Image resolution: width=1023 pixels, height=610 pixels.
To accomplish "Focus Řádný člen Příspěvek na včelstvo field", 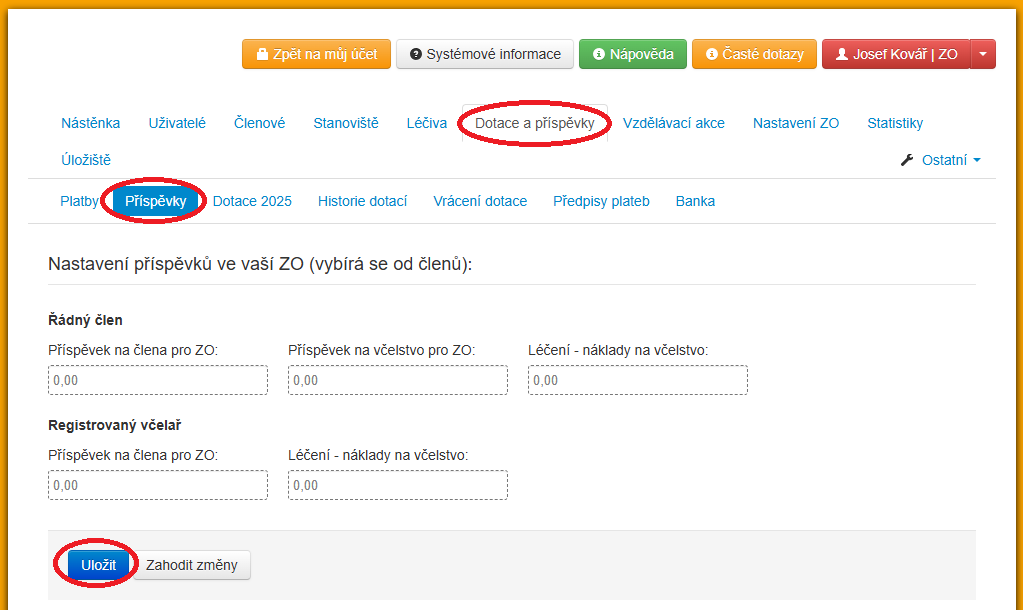I will 398,380.
